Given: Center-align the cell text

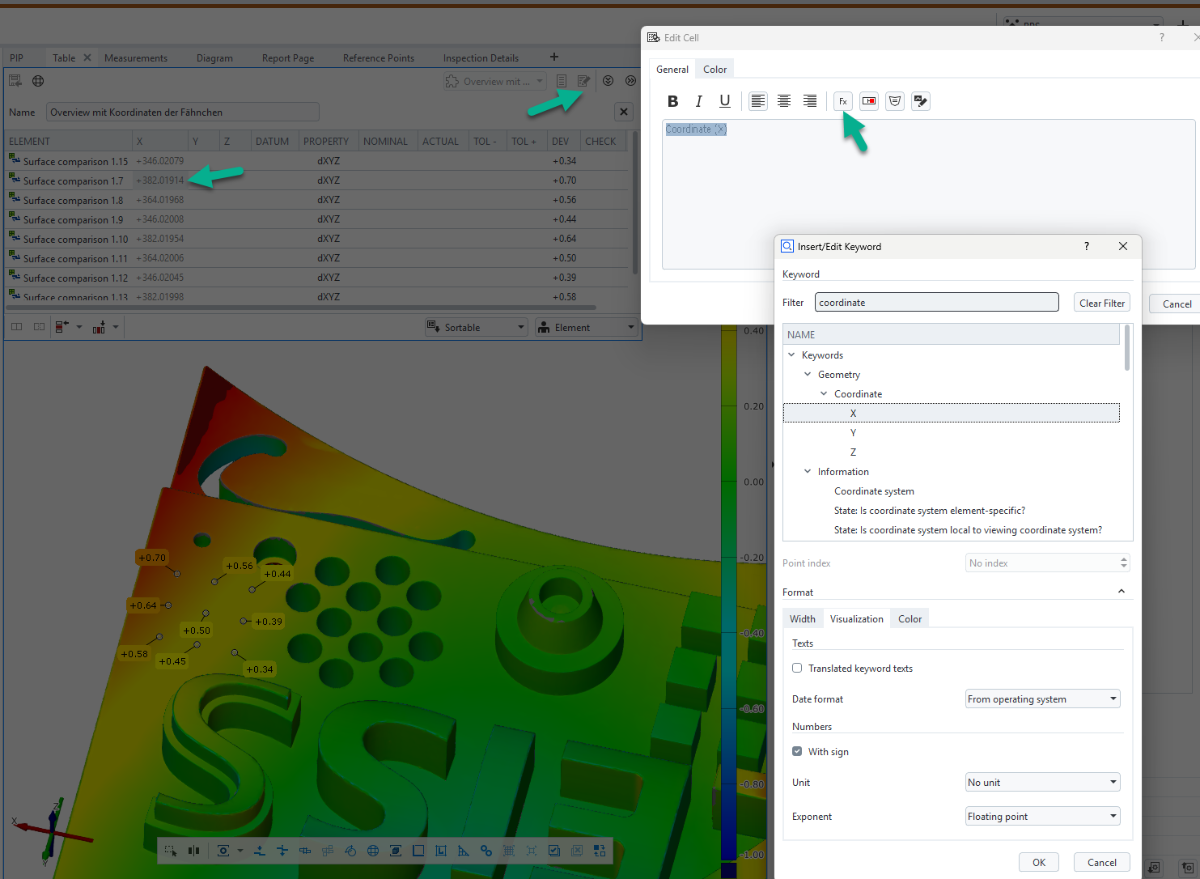Looking at the screenshot, I should 784,101.
